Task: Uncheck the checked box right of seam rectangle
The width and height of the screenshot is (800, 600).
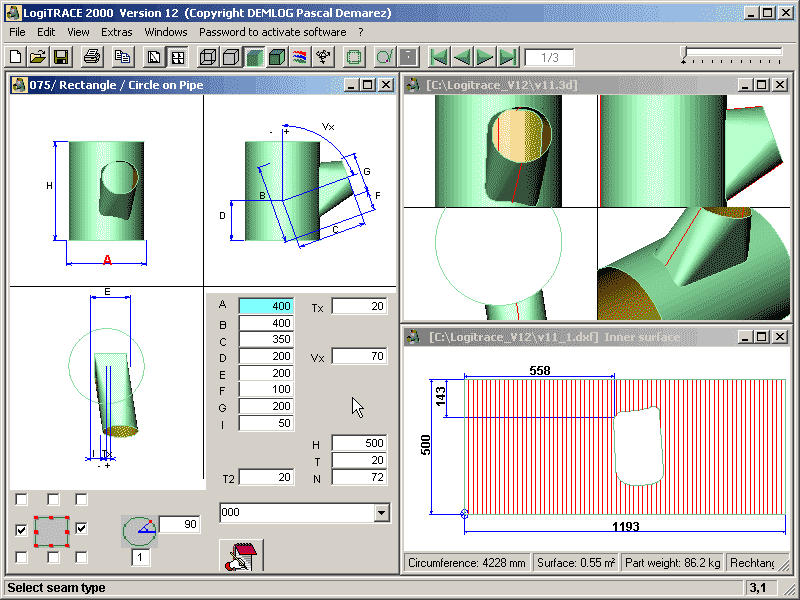Action: point(81,529)
